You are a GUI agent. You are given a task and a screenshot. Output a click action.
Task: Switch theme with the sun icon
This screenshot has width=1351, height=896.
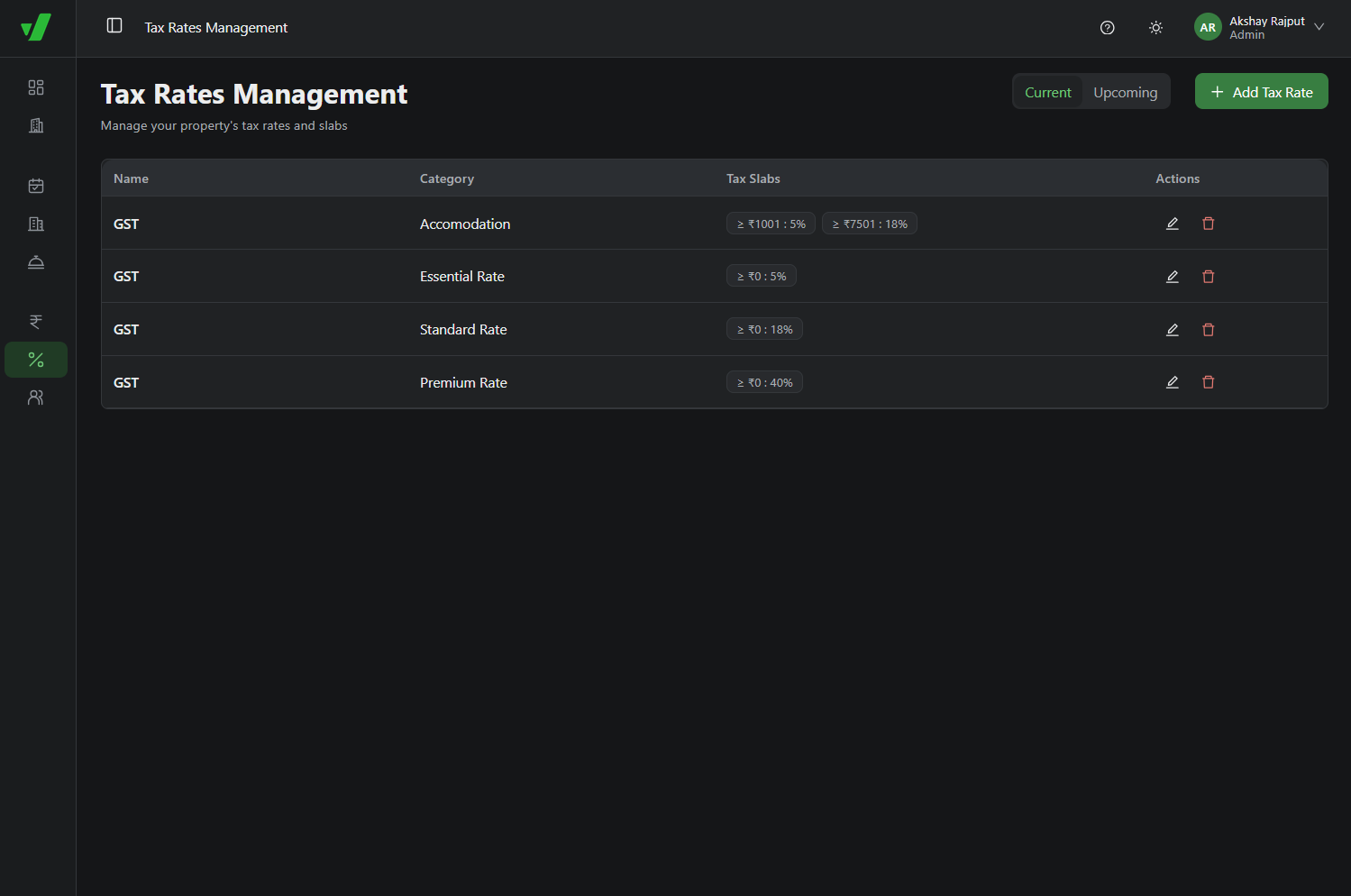[x=1155, y=28]
